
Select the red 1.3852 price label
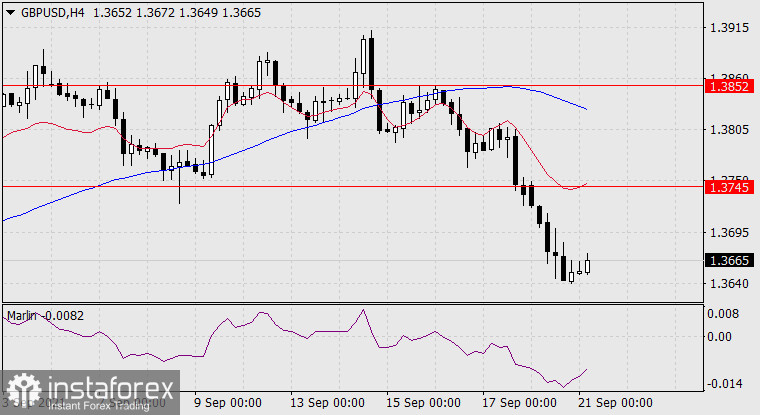729,86
